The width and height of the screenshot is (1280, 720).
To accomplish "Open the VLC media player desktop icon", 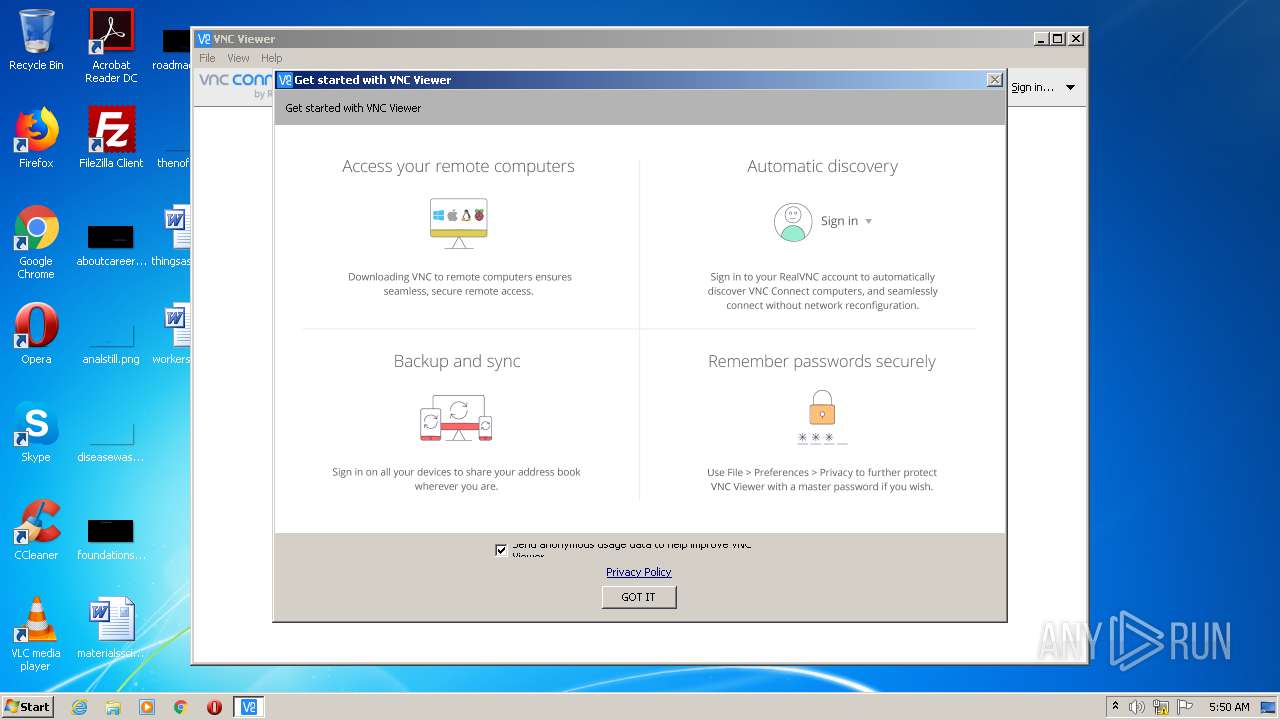I will point(36,634).
